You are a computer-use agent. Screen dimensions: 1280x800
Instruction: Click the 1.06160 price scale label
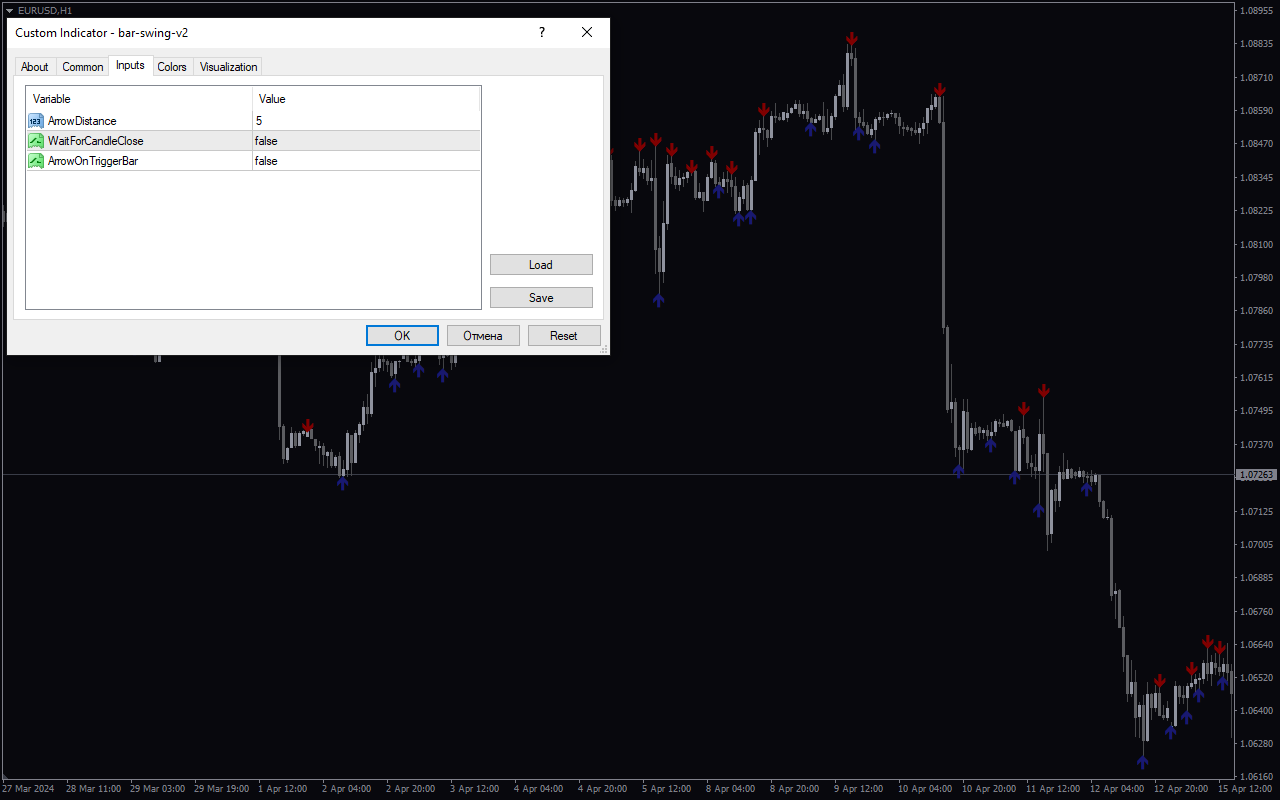click(1256, 777)
